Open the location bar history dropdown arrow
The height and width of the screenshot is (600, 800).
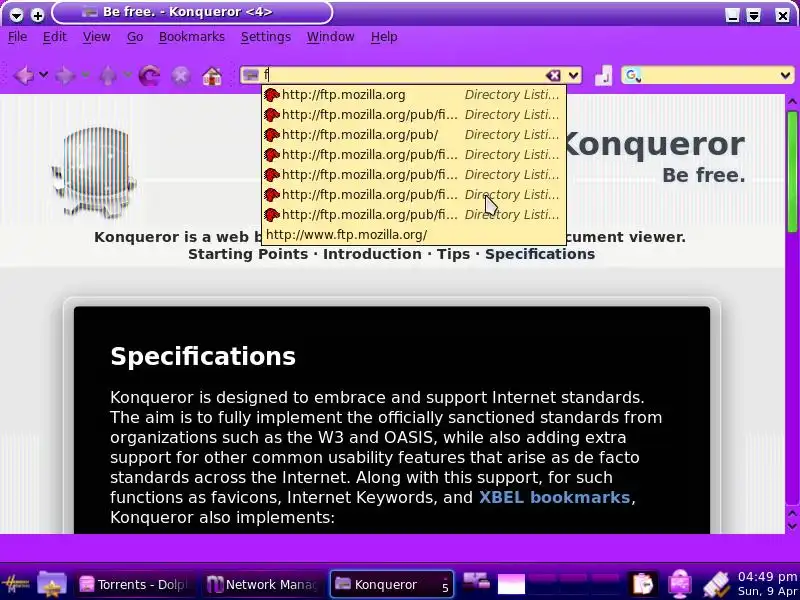[573, 76]
